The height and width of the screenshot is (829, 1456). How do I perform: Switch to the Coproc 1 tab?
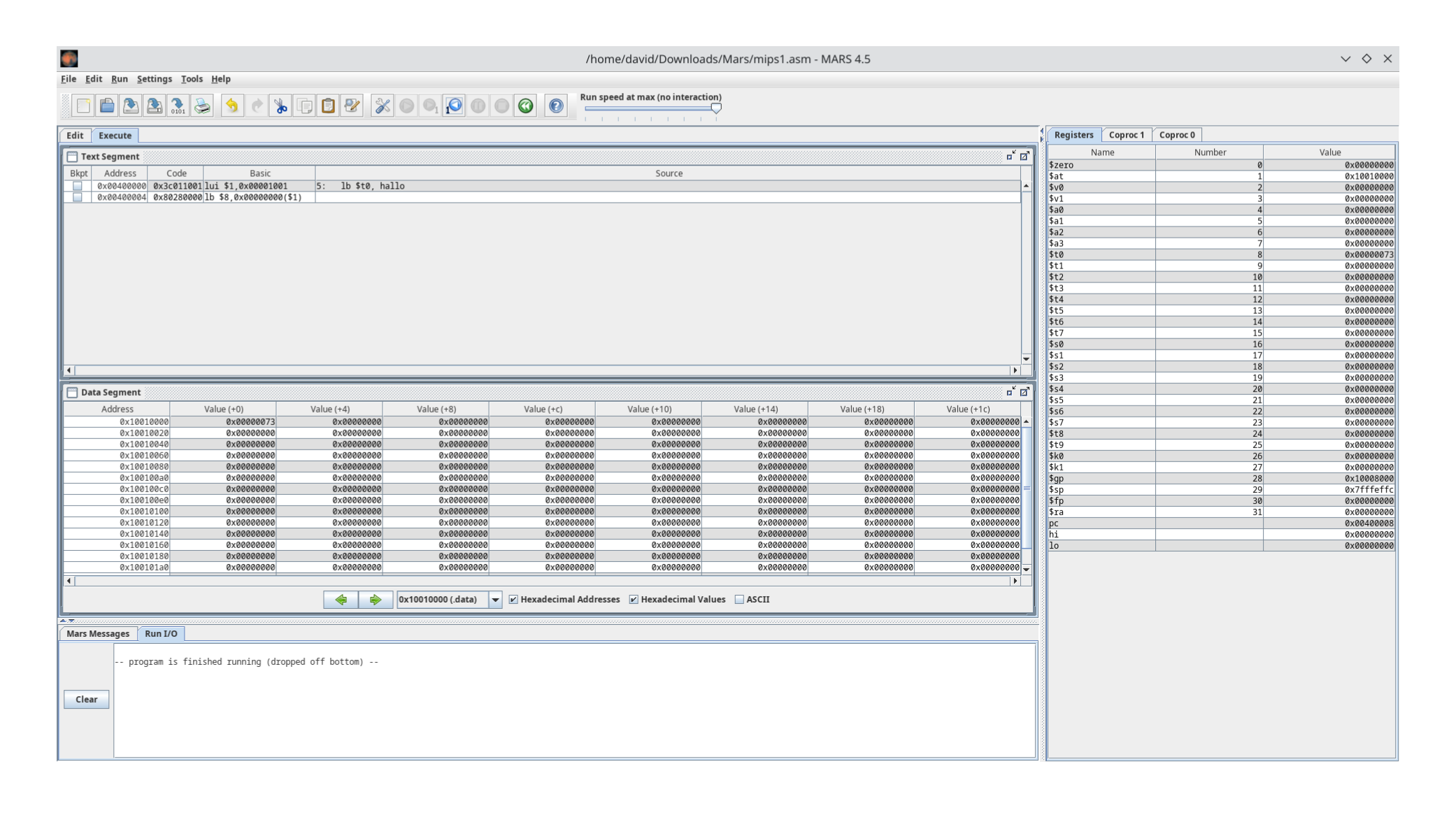click(x=1127, y=134)
